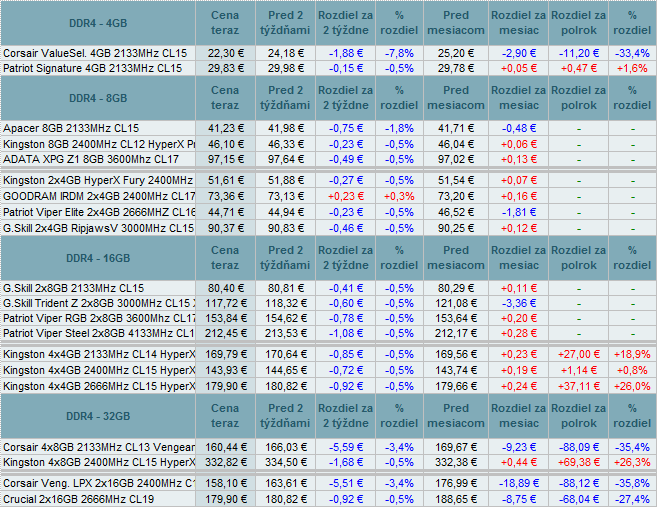The width and height of the screenshot is (657, 507).
Task: Click the -88,09 € half-year difference
Action: (579, 447)
